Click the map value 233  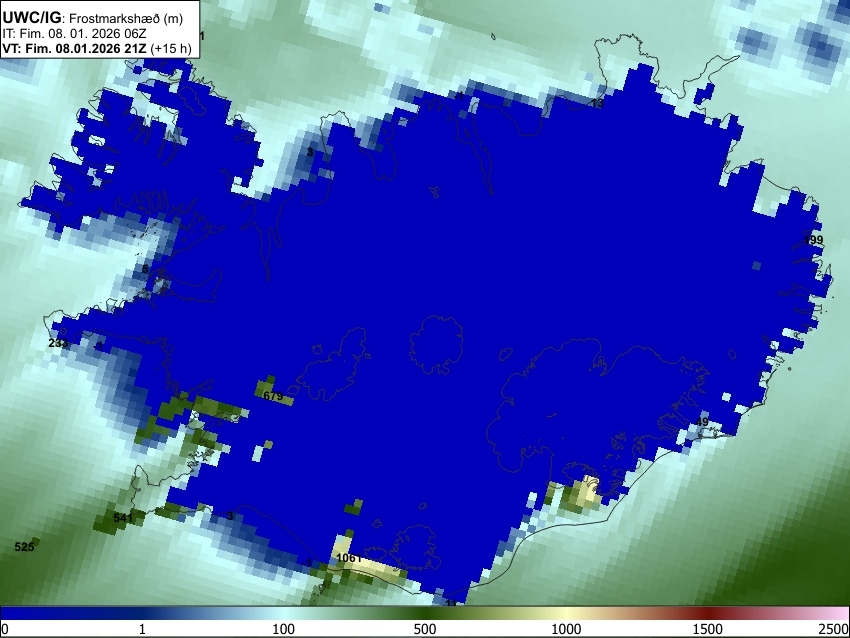point(59,343)
